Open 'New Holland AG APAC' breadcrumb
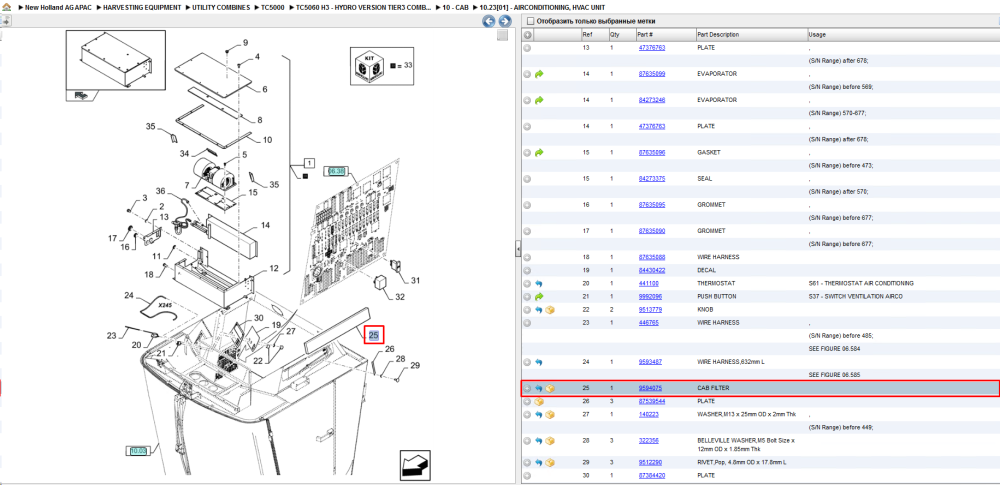 [58, 7]
